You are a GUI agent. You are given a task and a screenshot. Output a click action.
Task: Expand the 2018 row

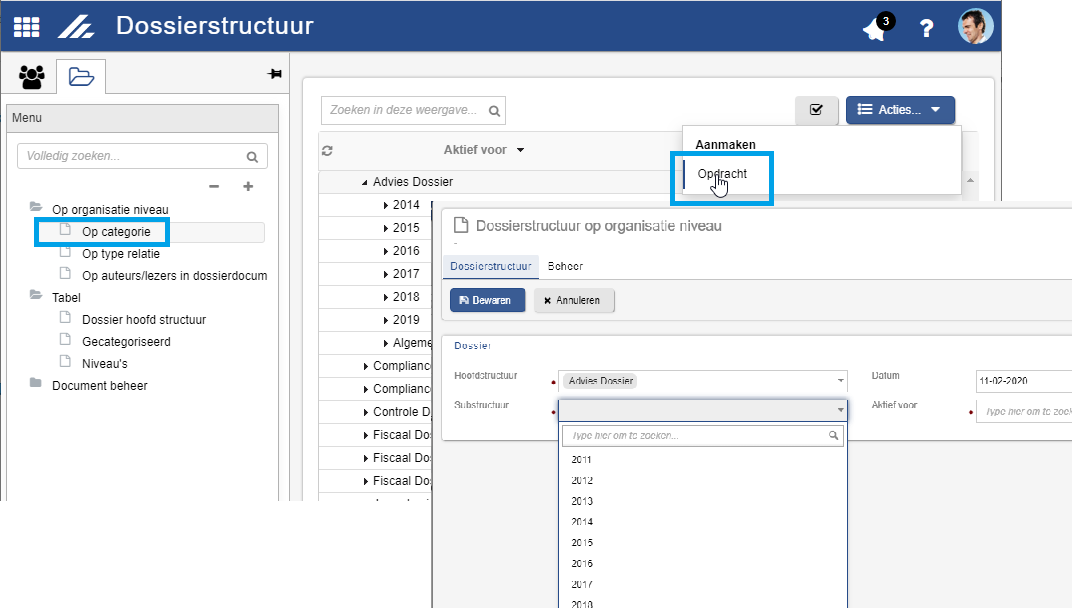click(386, 297)
